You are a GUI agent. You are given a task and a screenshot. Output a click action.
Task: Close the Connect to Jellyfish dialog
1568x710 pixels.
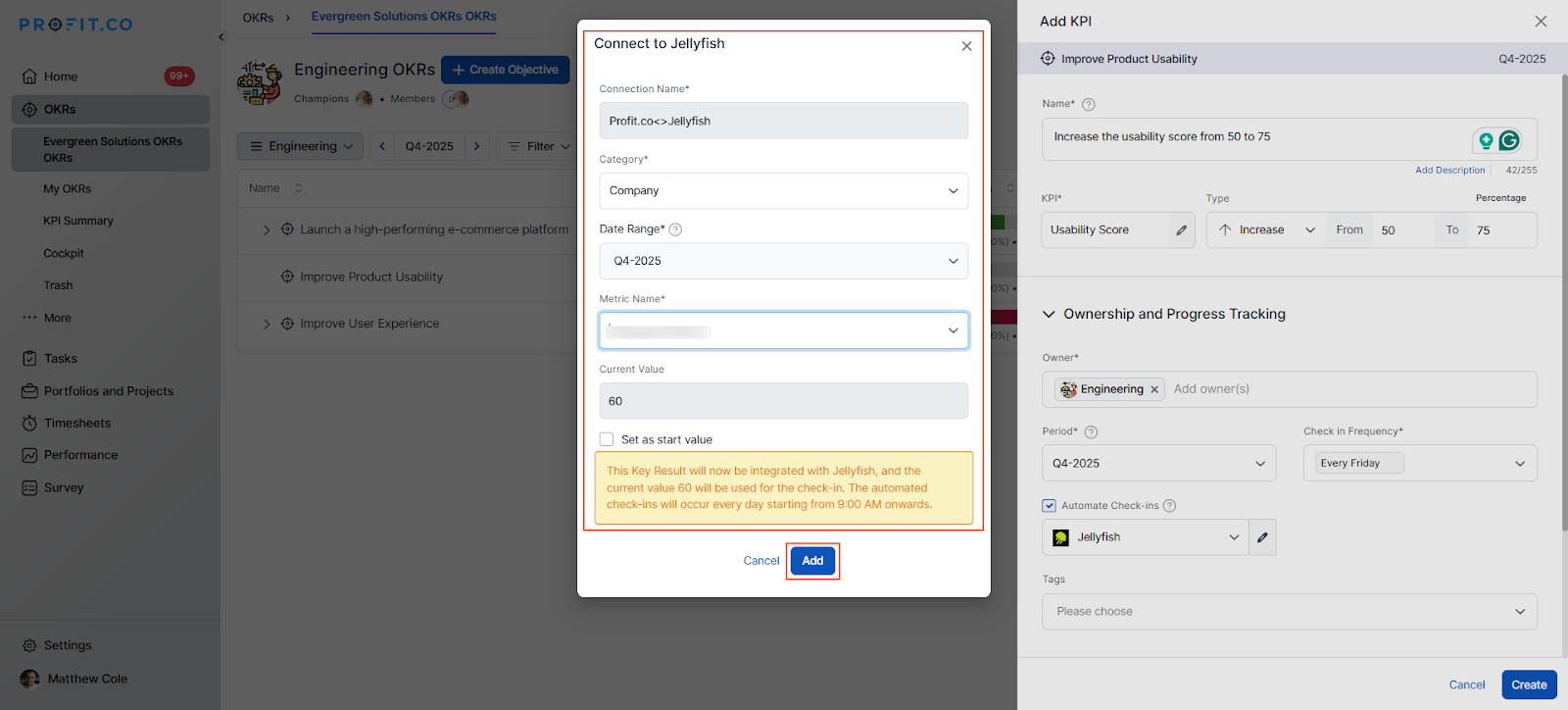point(966,46)
